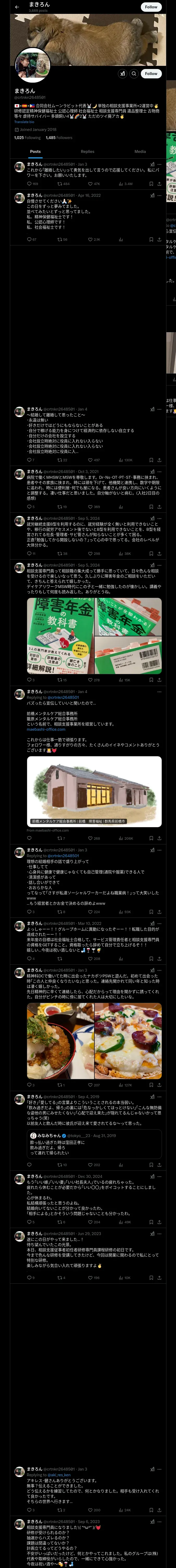The width and height of the screenshot is (176, 1568).
Task: Switch to the Media tab
Action: click(140, 151)
